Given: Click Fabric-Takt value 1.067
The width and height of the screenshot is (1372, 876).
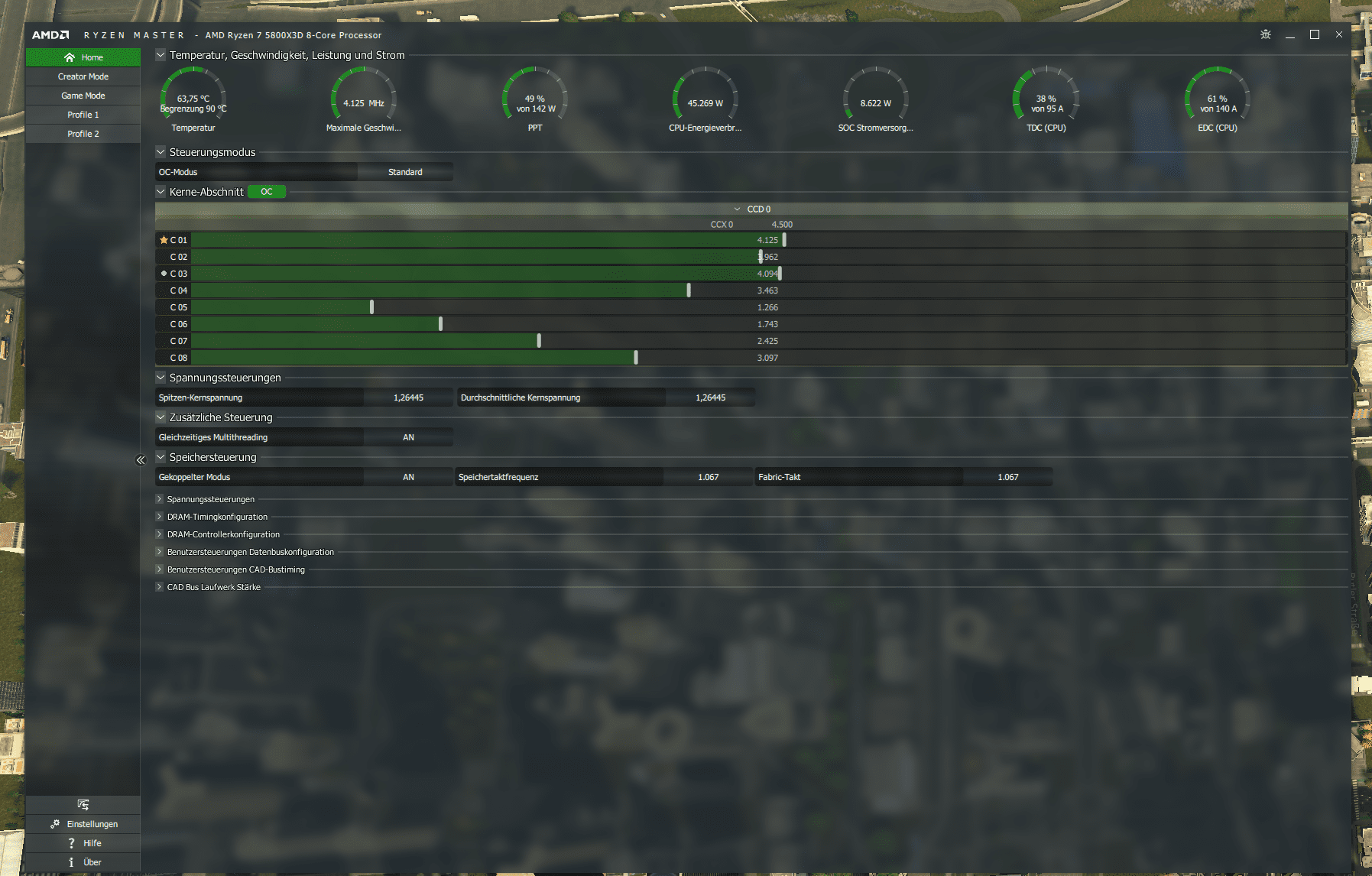Looking at the screenshot, I should tap(1008, 477).
